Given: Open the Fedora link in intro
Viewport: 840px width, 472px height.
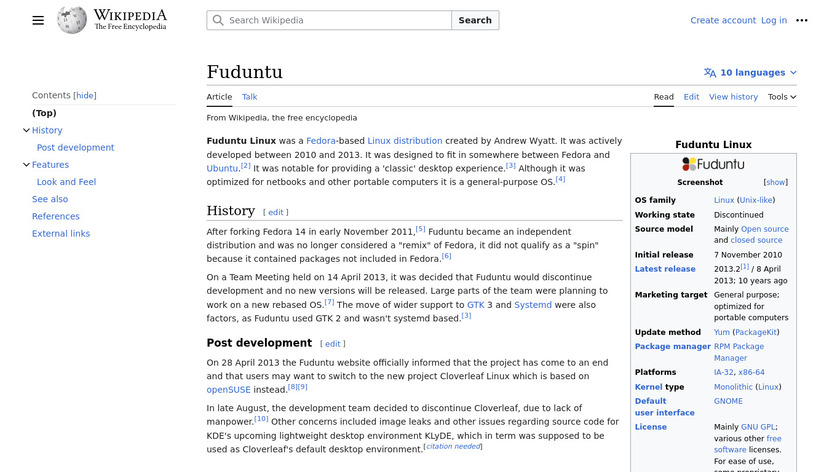Looking at the screenshot, I should [321, 141].
